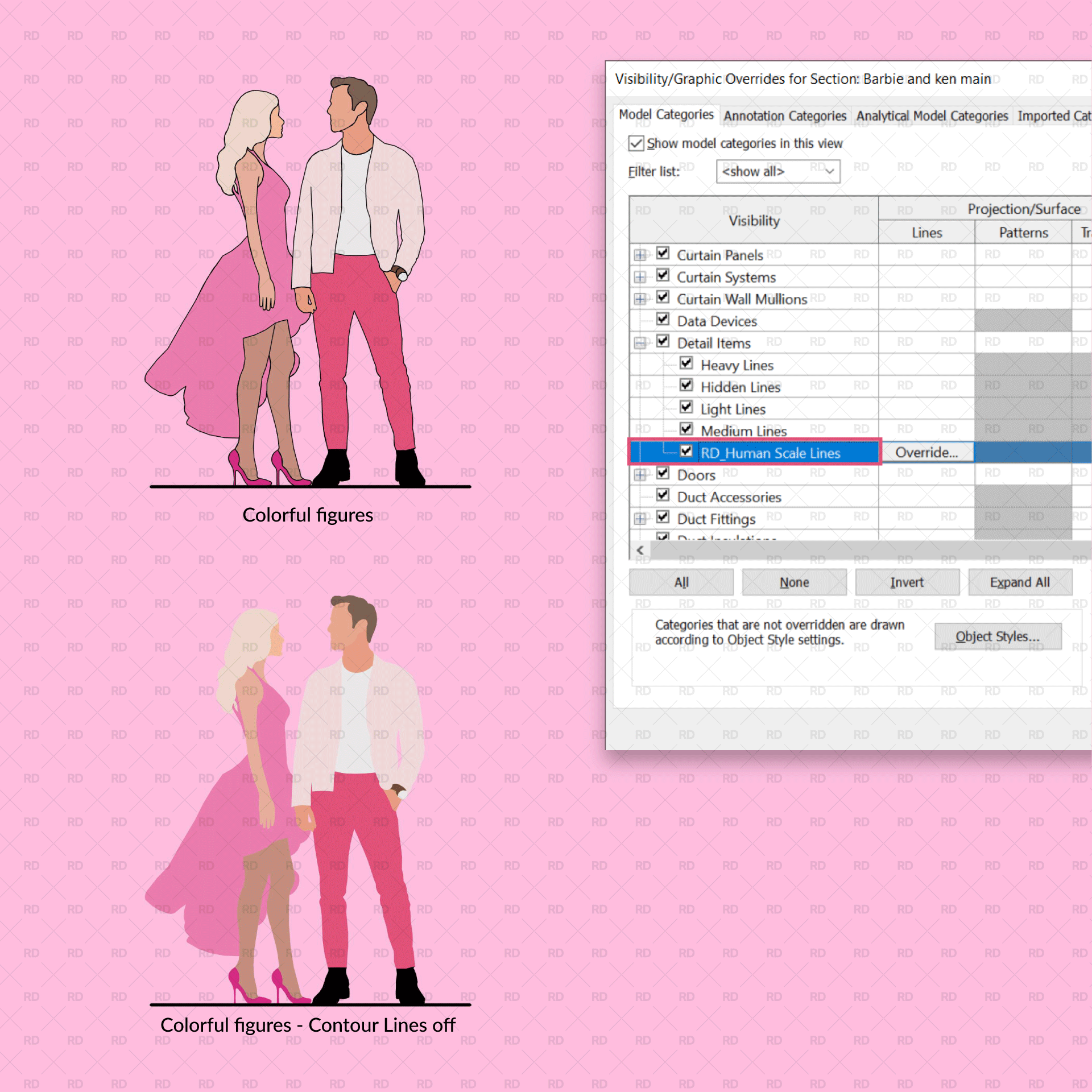Expand the Curtain Panels category
Screen dimensions: 1092x1092
click(x=640, y=254)
